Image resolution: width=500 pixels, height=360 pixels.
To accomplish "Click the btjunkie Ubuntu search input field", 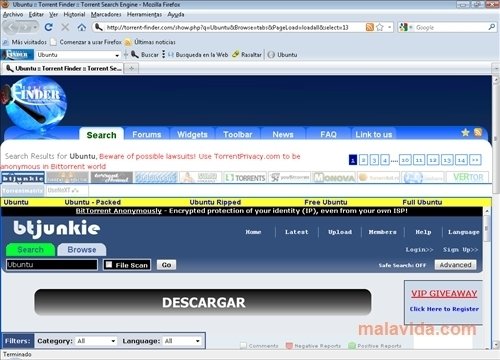I will click(52, 265).
